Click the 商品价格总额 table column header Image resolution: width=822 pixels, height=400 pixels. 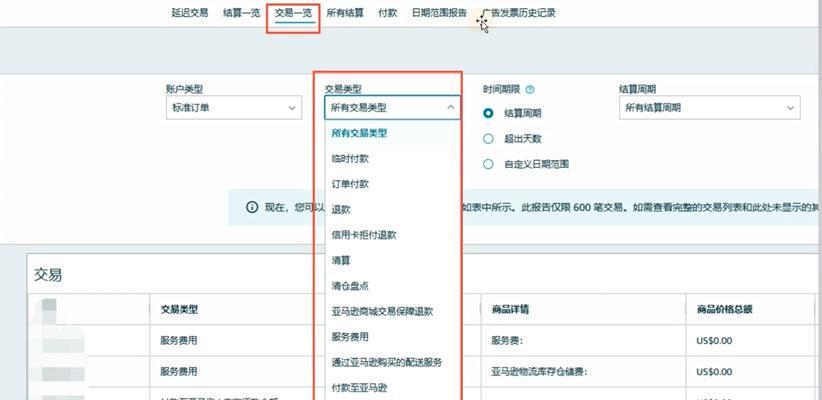(724, 309)
